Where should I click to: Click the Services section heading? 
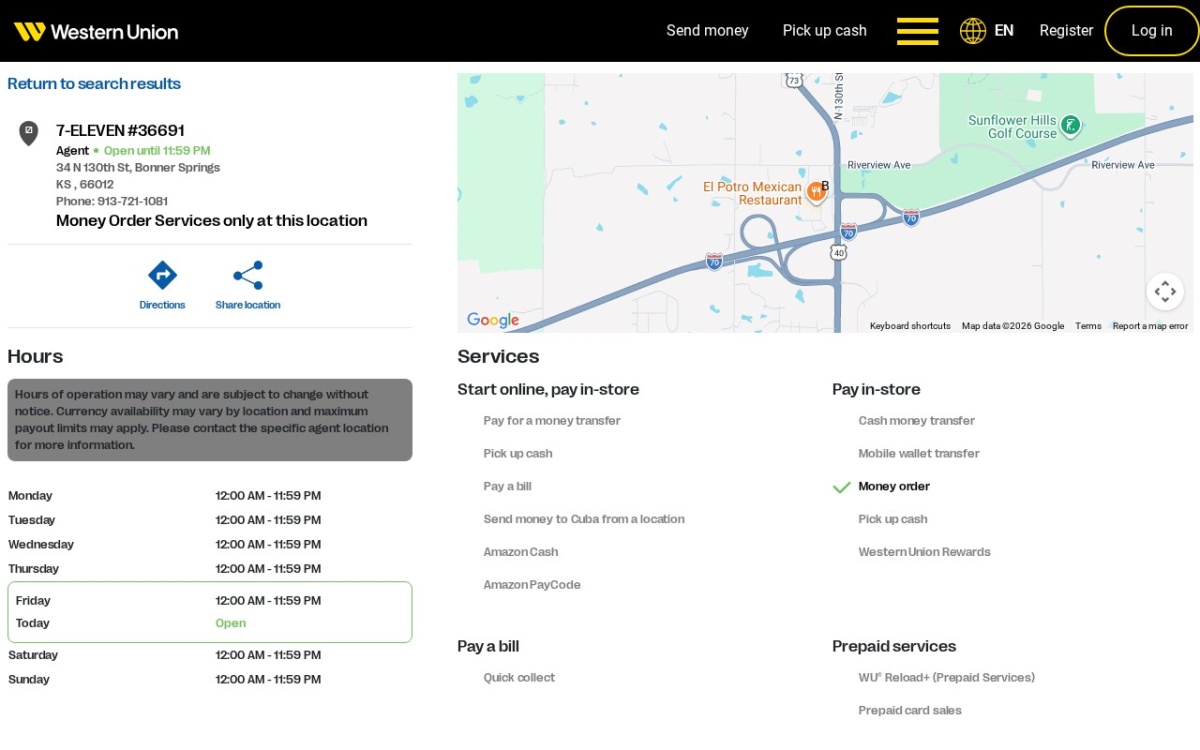tap(498, 357)
